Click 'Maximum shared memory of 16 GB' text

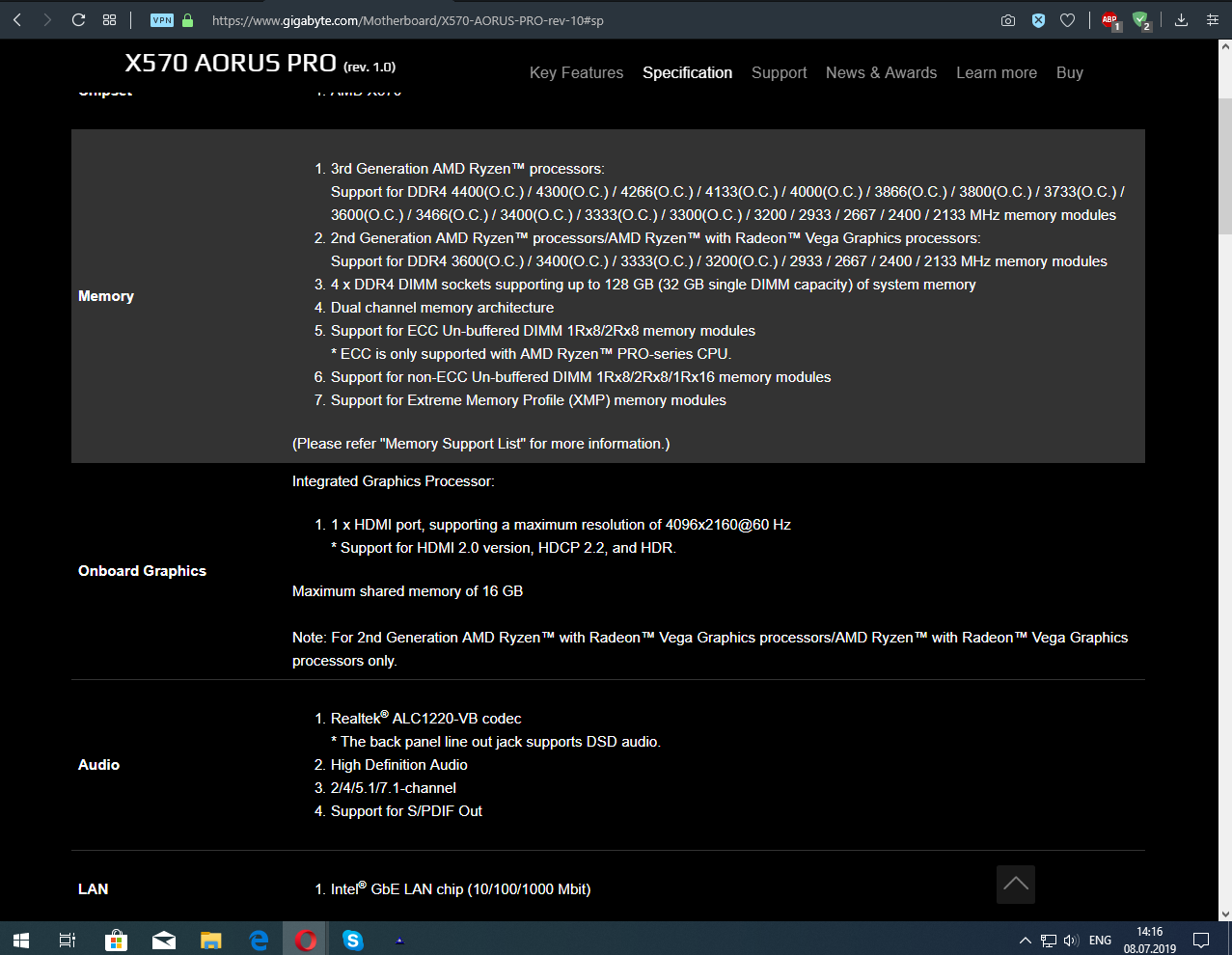(x=407, y=591)
